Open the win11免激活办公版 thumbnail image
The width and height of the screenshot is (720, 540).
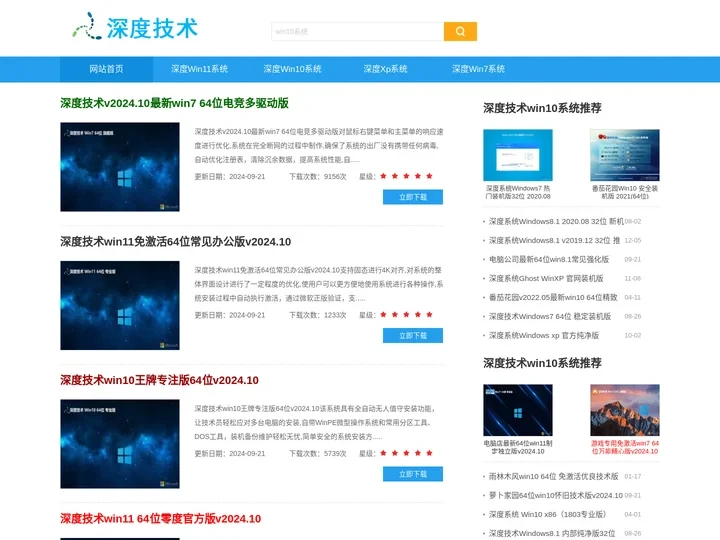120,305
